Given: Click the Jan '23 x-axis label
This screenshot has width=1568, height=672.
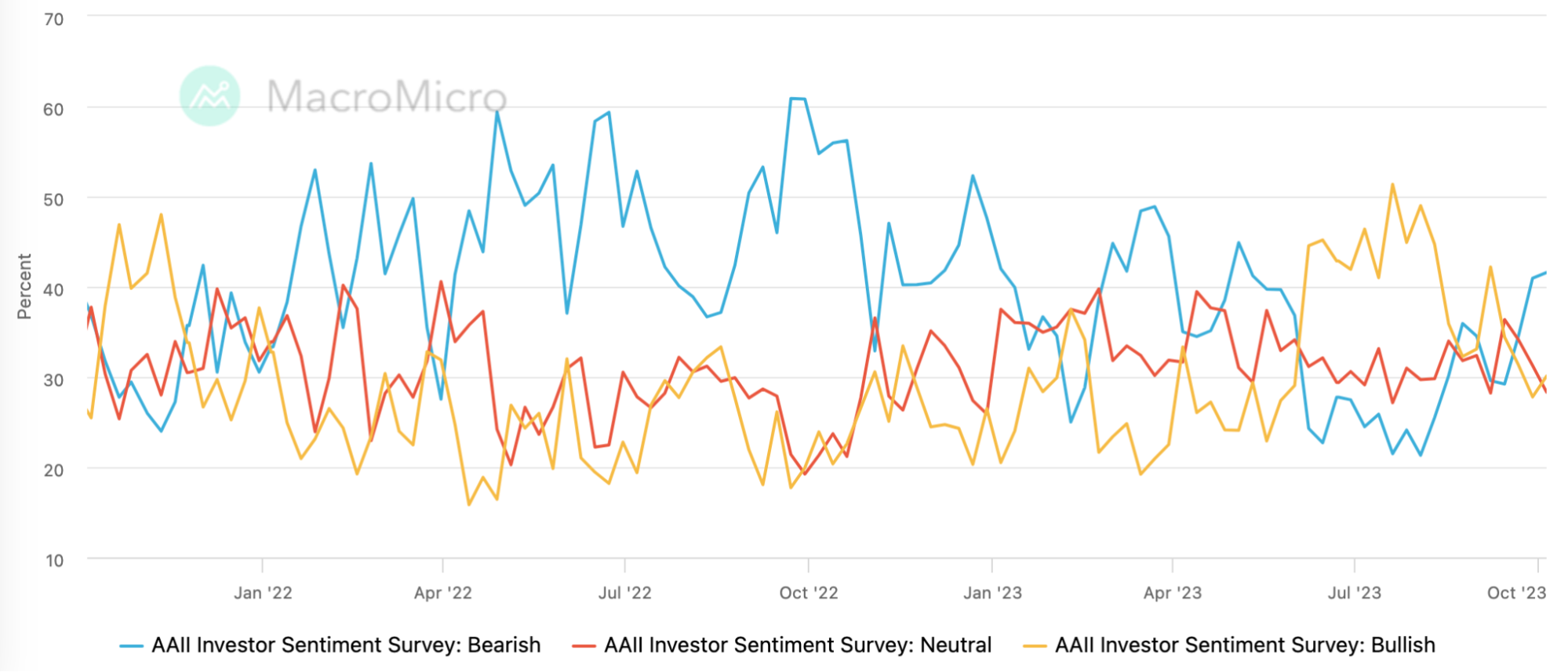Looking at the screenshot, I should (992, 593).
